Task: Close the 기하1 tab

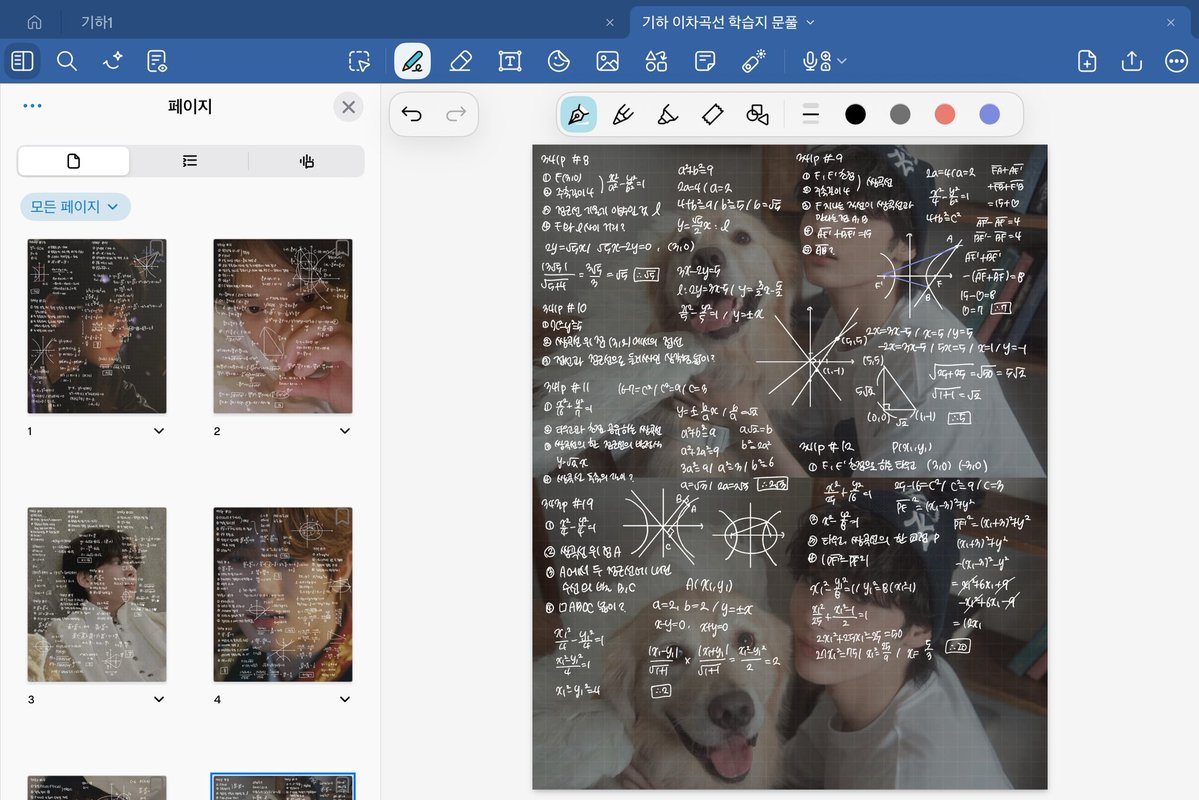Action: pyautogui.click(x=609, y=23)
